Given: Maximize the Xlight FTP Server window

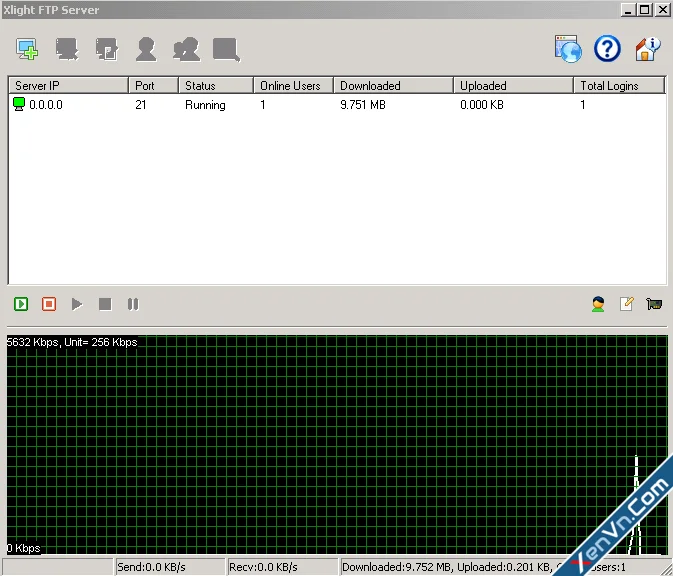Looking at the screenshot, I should [644, 10].
